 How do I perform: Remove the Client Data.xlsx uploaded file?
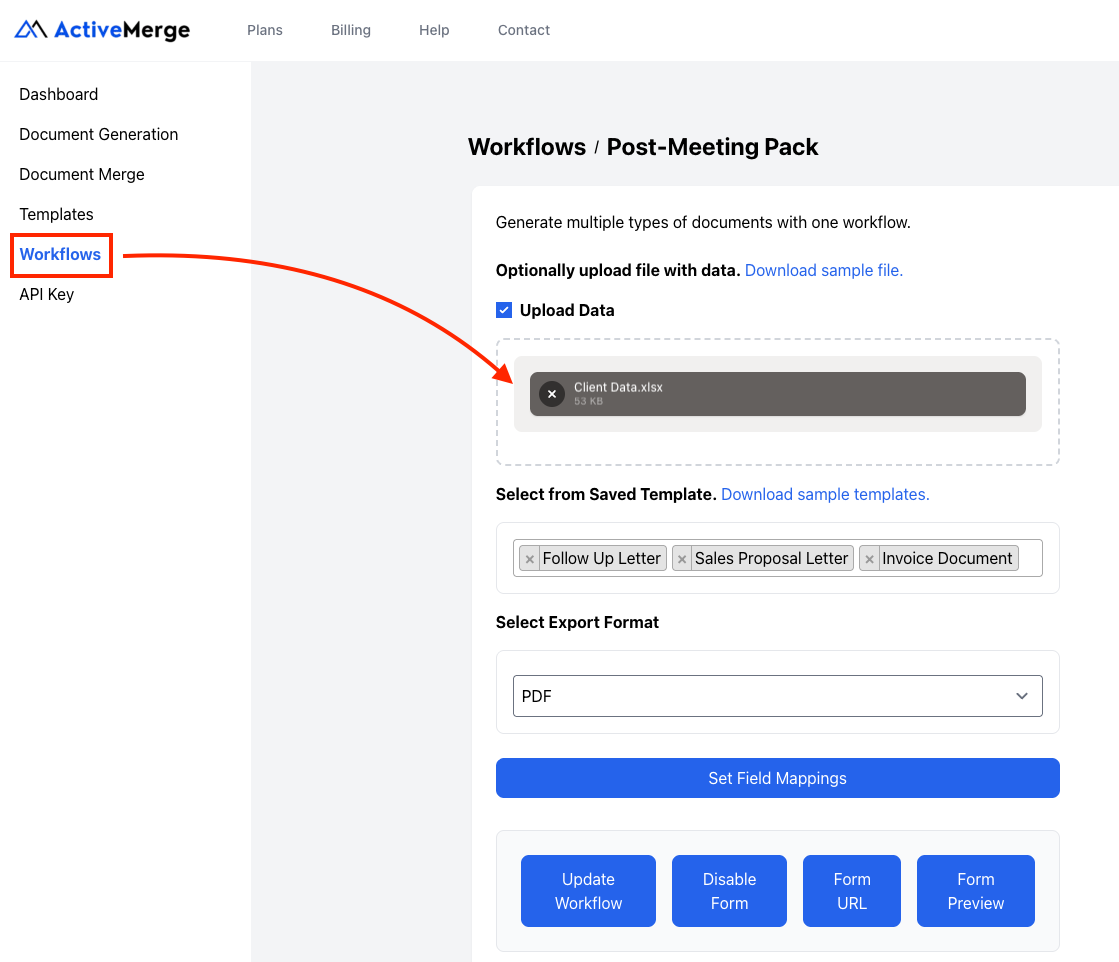click(x=551, y=394)
